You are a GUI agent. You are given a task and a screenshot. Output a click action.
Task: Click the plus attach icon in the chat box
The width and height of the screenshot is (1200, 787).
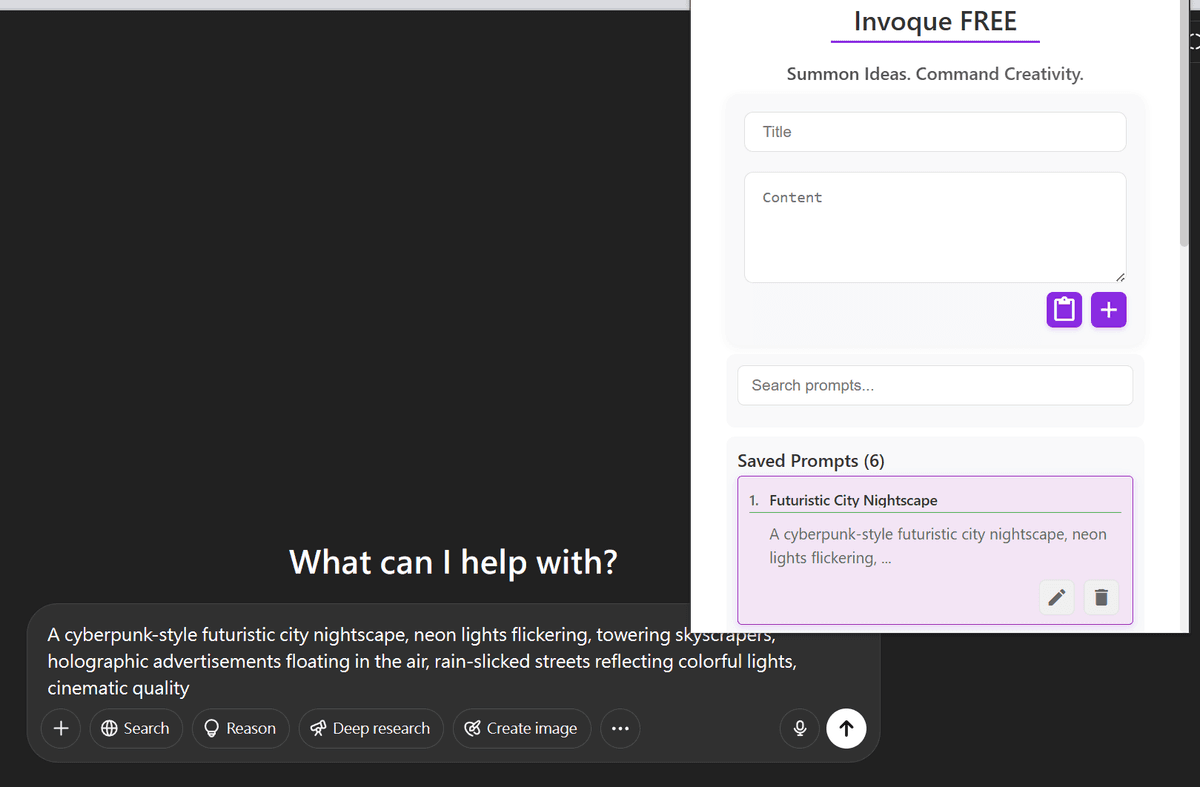coord(61,728)
